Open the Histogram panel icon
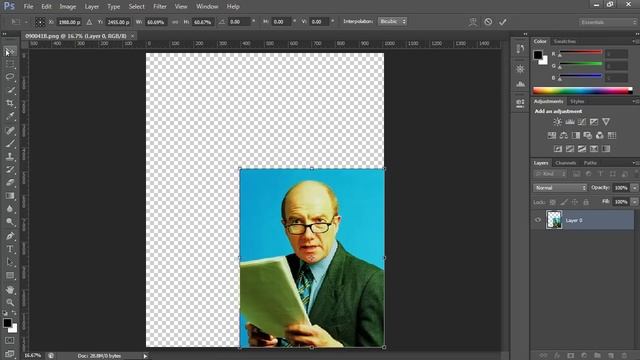The height and width of the screenshot is (360, 640). point(520,84)
